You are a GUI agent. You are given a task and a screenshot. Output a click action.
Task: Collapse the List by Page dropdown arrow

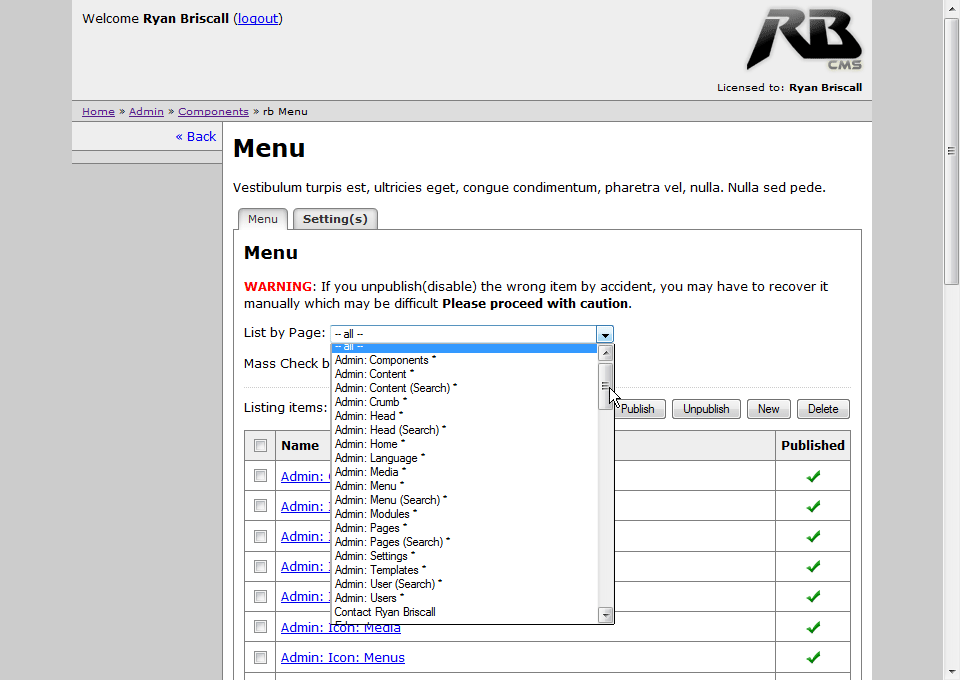click(604, 334)
